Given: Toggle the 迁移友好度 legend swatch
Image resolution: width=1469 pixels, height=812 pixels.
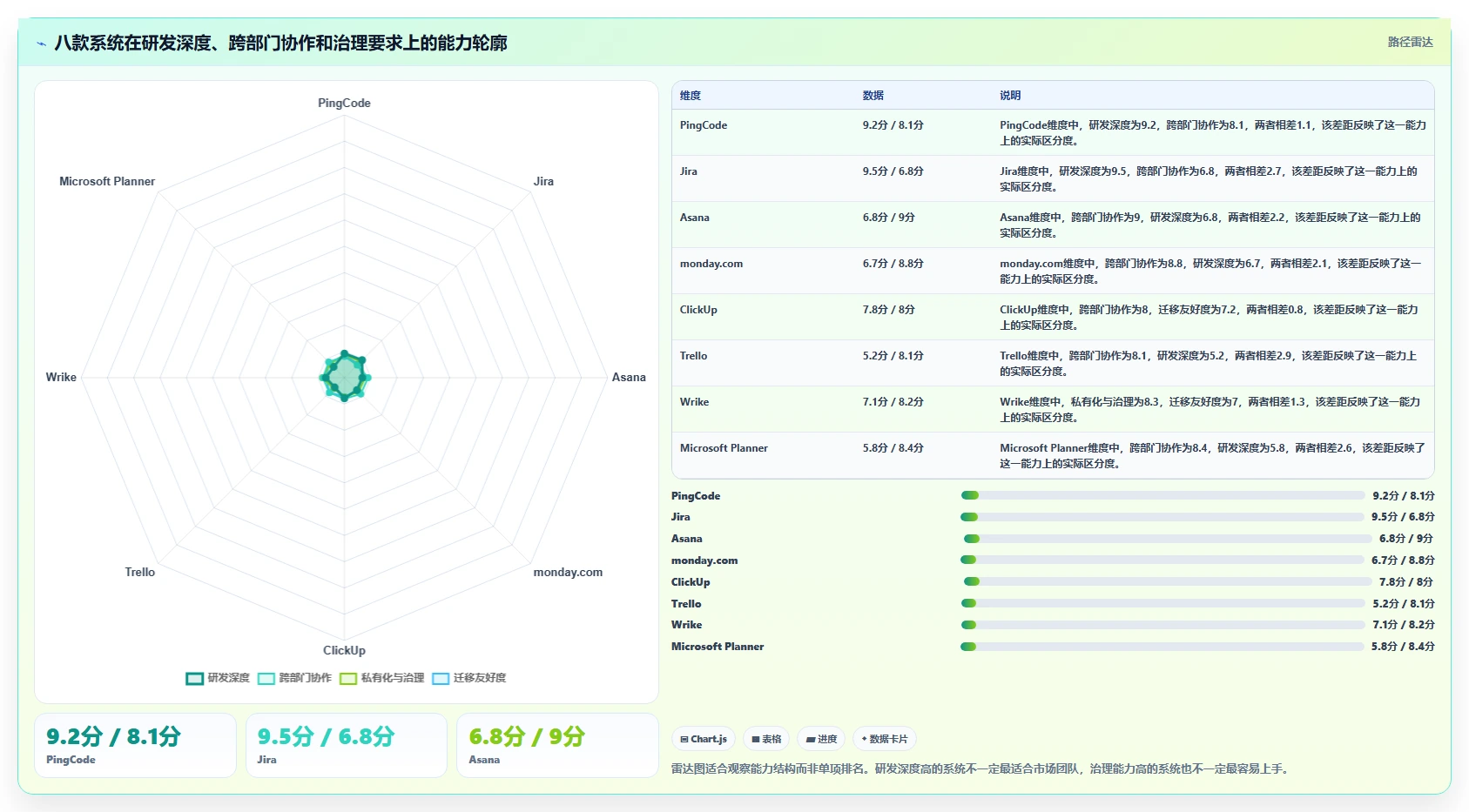Looking at the screenshot, I should (x=441, y=679).
